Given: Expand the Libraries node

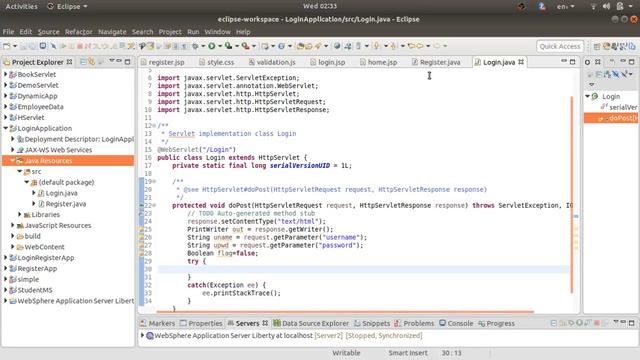Looking at the screenshot, I should pos(19,214).
